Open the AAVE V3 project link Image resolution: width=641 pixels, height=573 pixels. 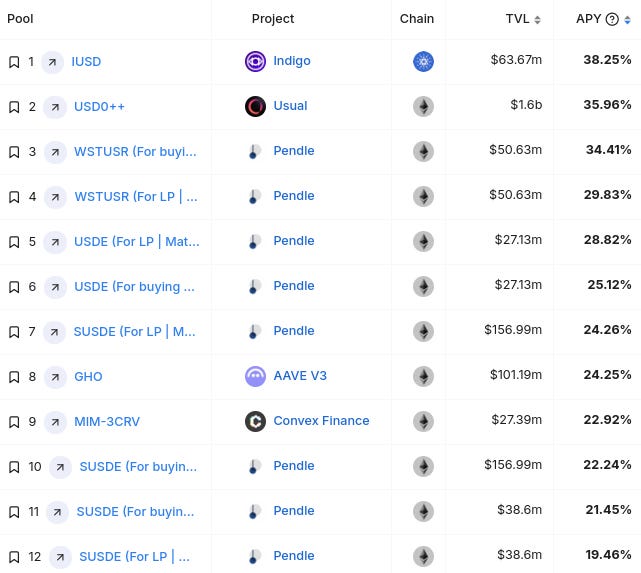coord(300,376)
